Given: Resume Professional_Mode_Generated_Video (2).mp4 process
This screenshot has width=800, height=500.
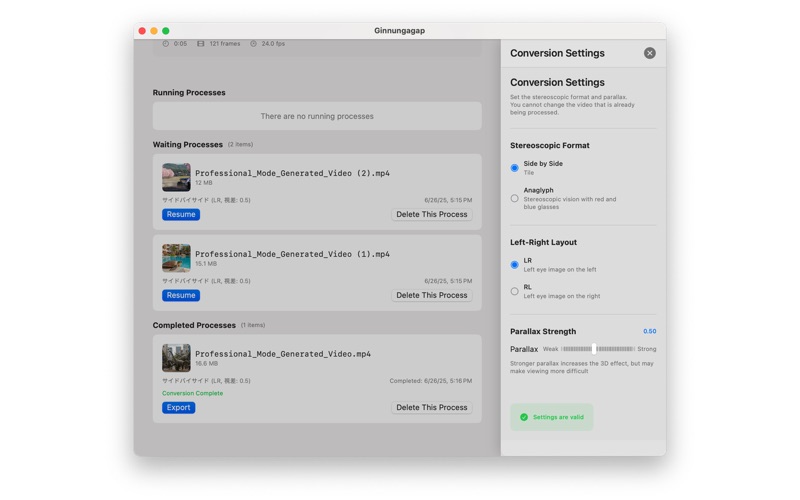Looking at the screenshot, I should click(181, 214).
